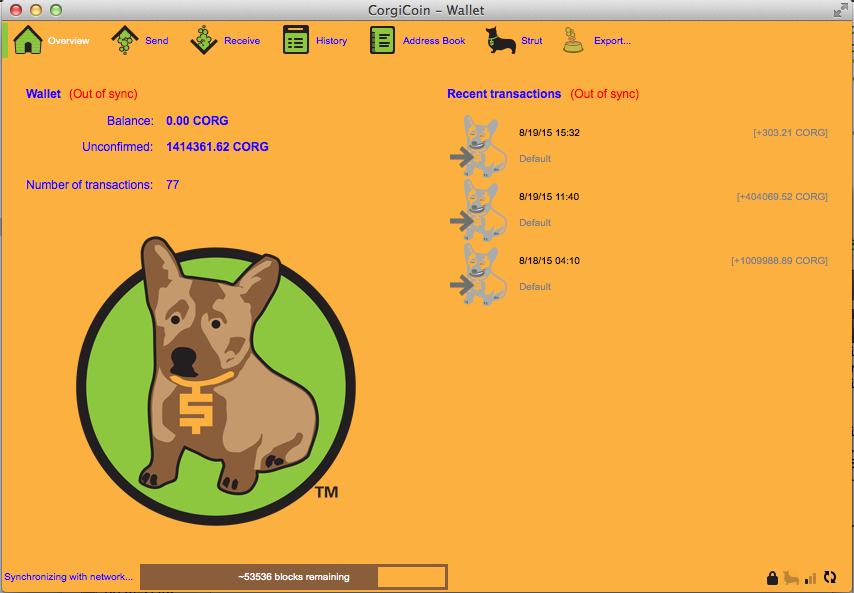Open the +404069.52 CORG transaction
Screen dimensions: 854x593
781,197
